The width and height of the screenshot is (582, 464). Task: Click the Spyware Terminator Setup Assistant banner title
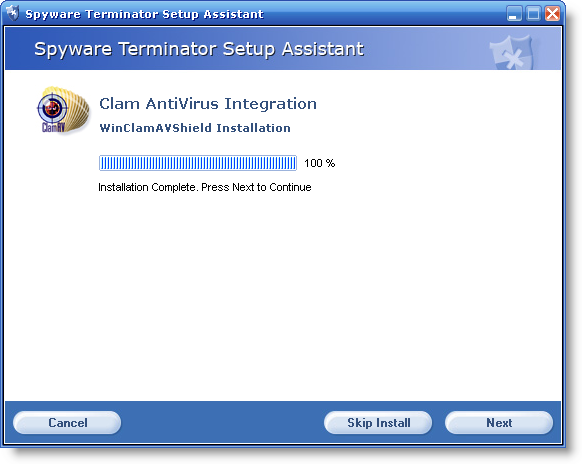(x=199, y=49)
